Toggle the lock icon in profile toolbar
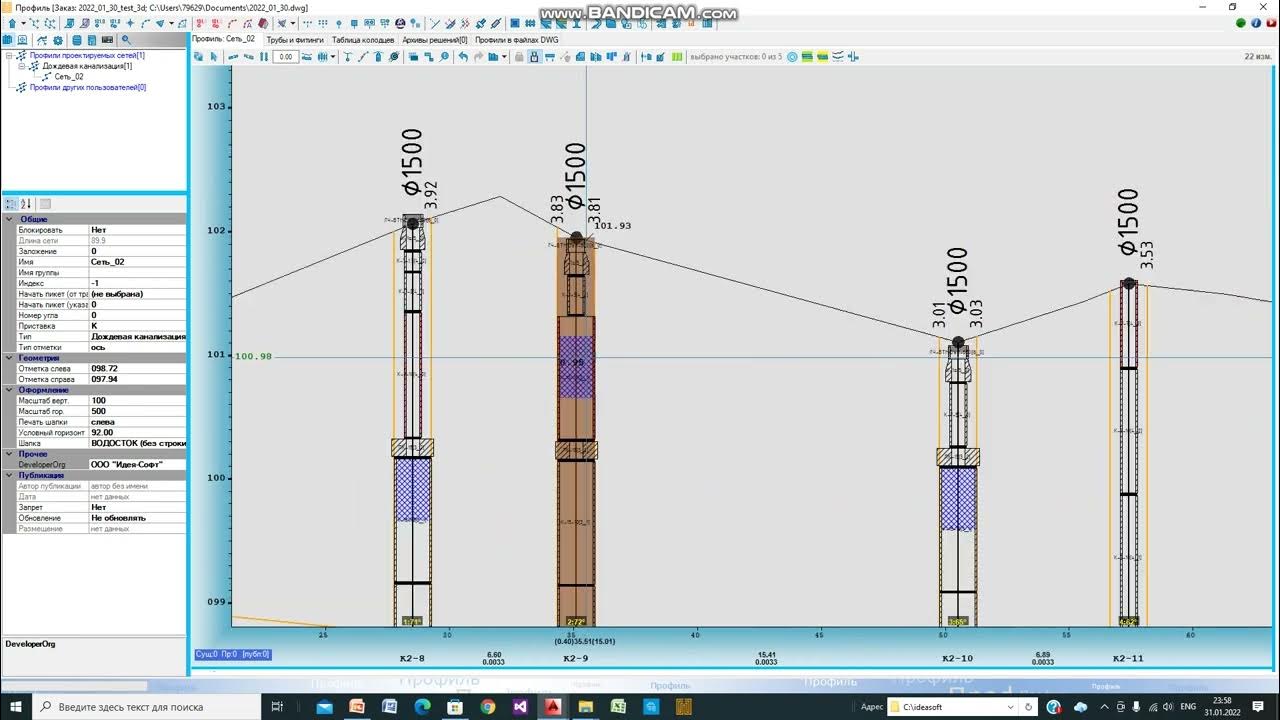Image resolution: width=1280 pixels, height=720 pixels. (x=535, y=57)
